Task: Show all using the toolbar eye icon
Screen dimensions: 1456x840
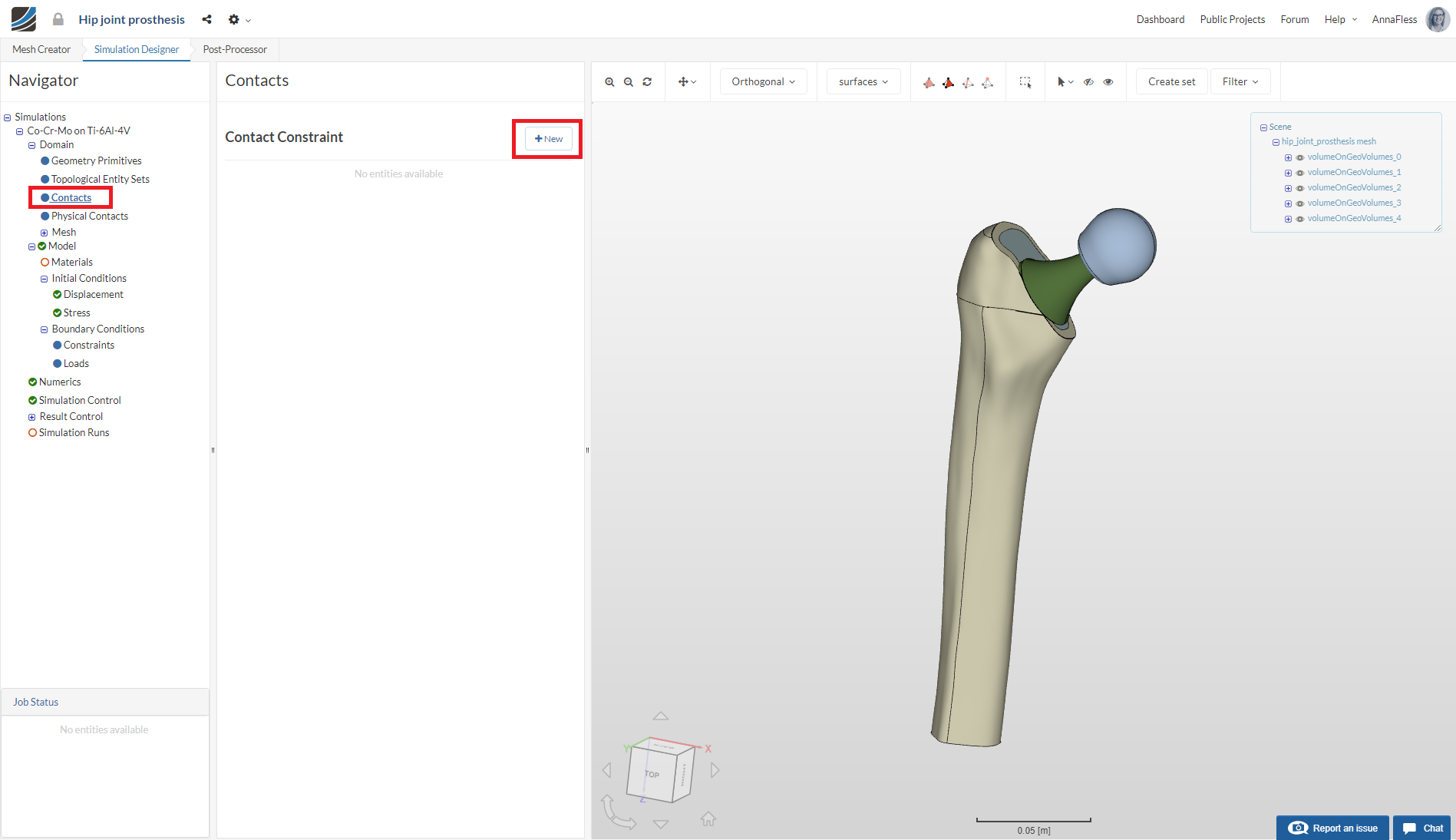Action: 1108,82
